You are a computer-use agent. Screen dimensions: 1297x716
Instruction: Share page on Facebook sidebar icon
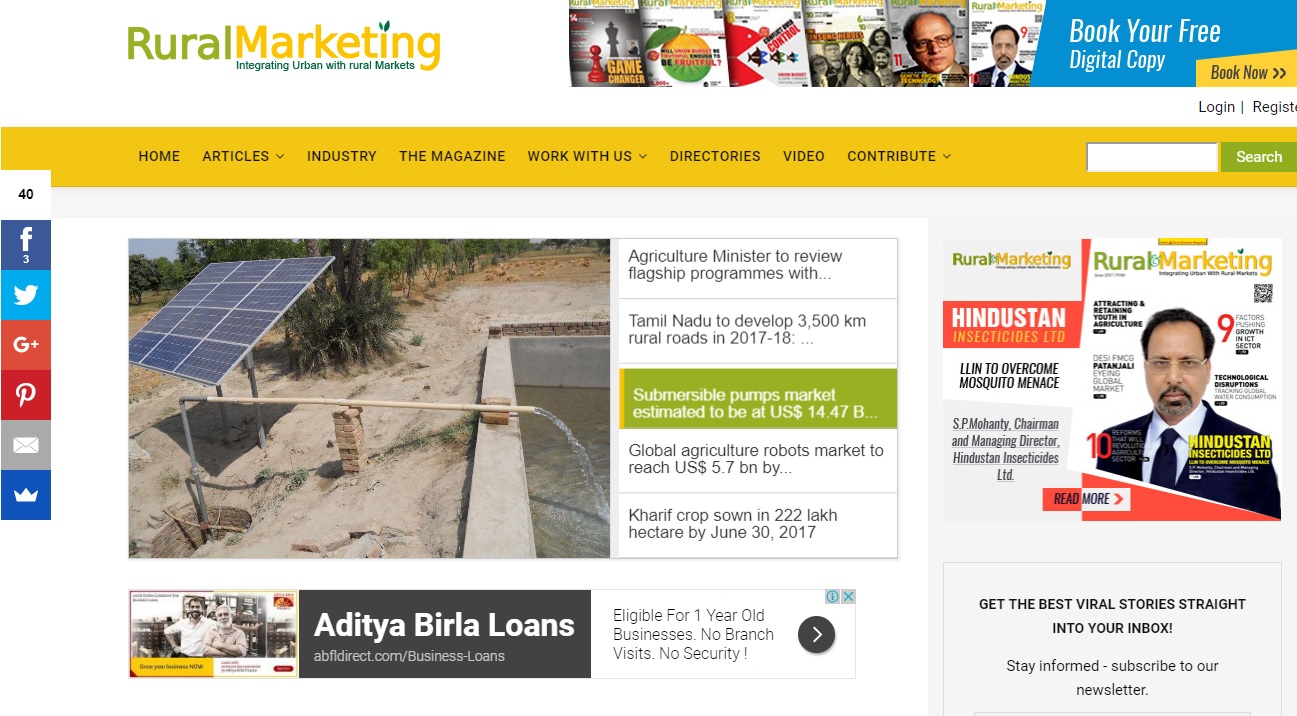coord(25,245)
